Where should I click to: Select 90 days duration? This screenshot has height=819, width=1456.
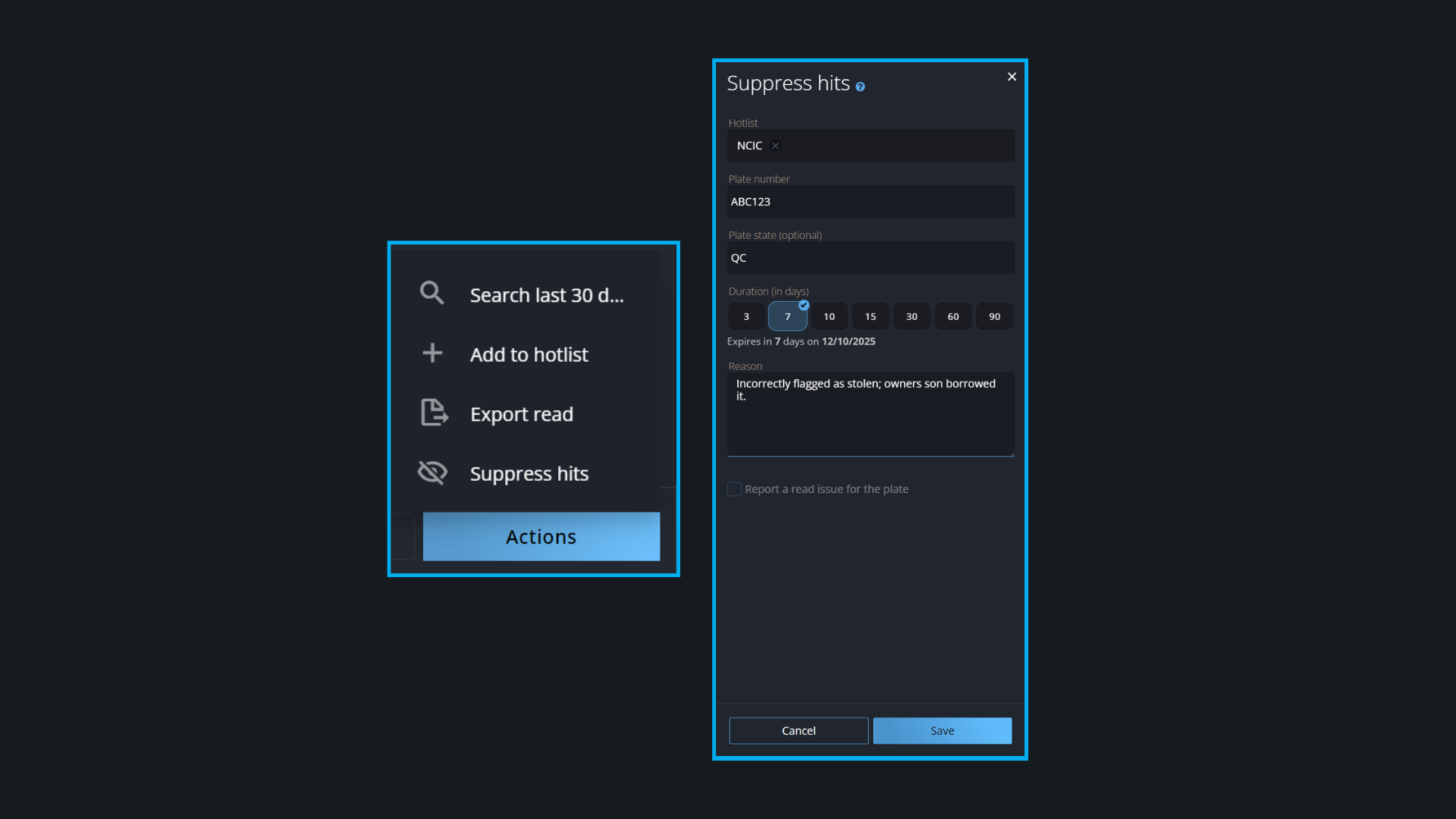(x=994, y=316)
